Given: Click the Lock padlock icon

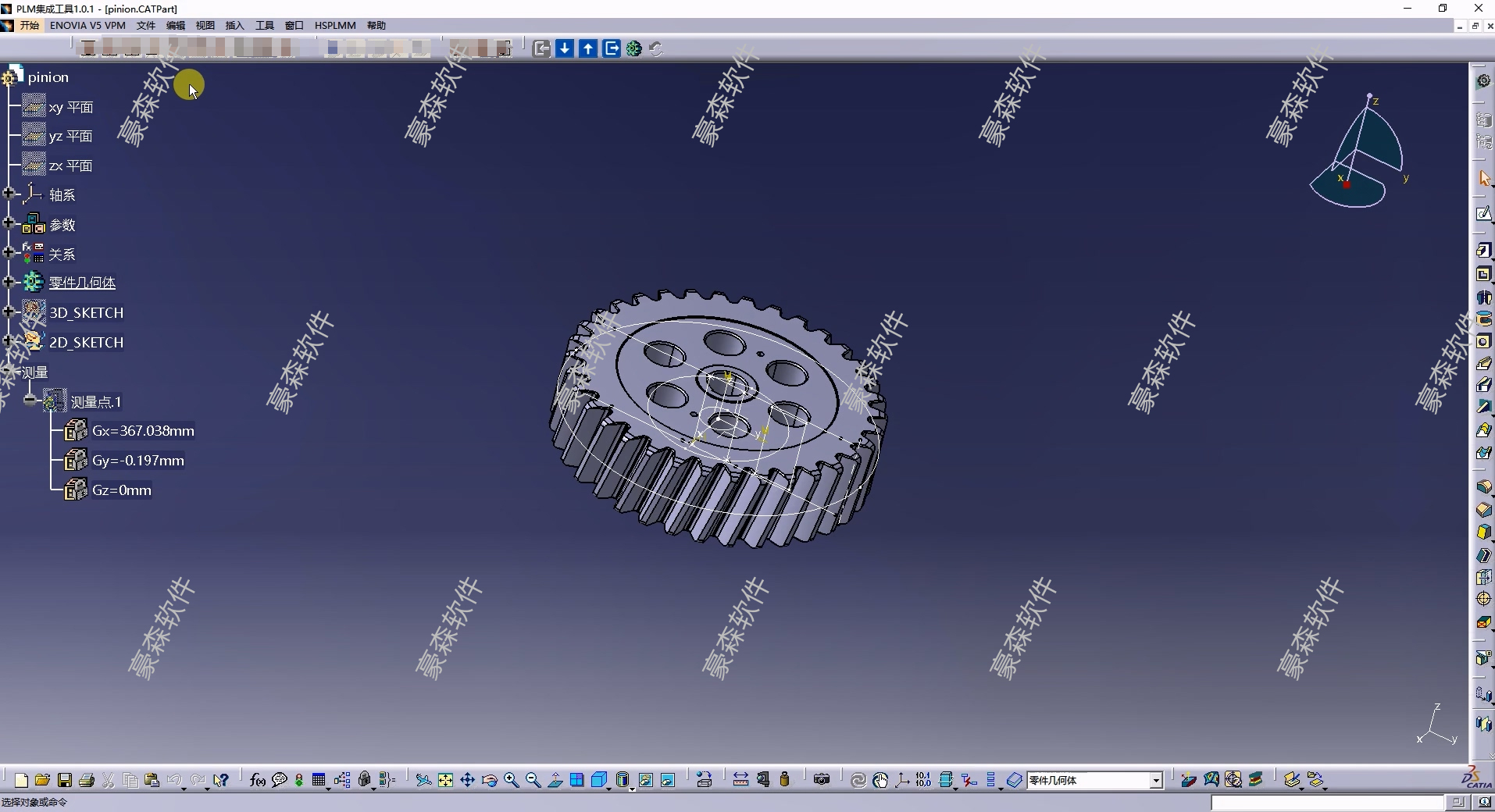Looking at the screenshot, I should [x=365, y=779].
